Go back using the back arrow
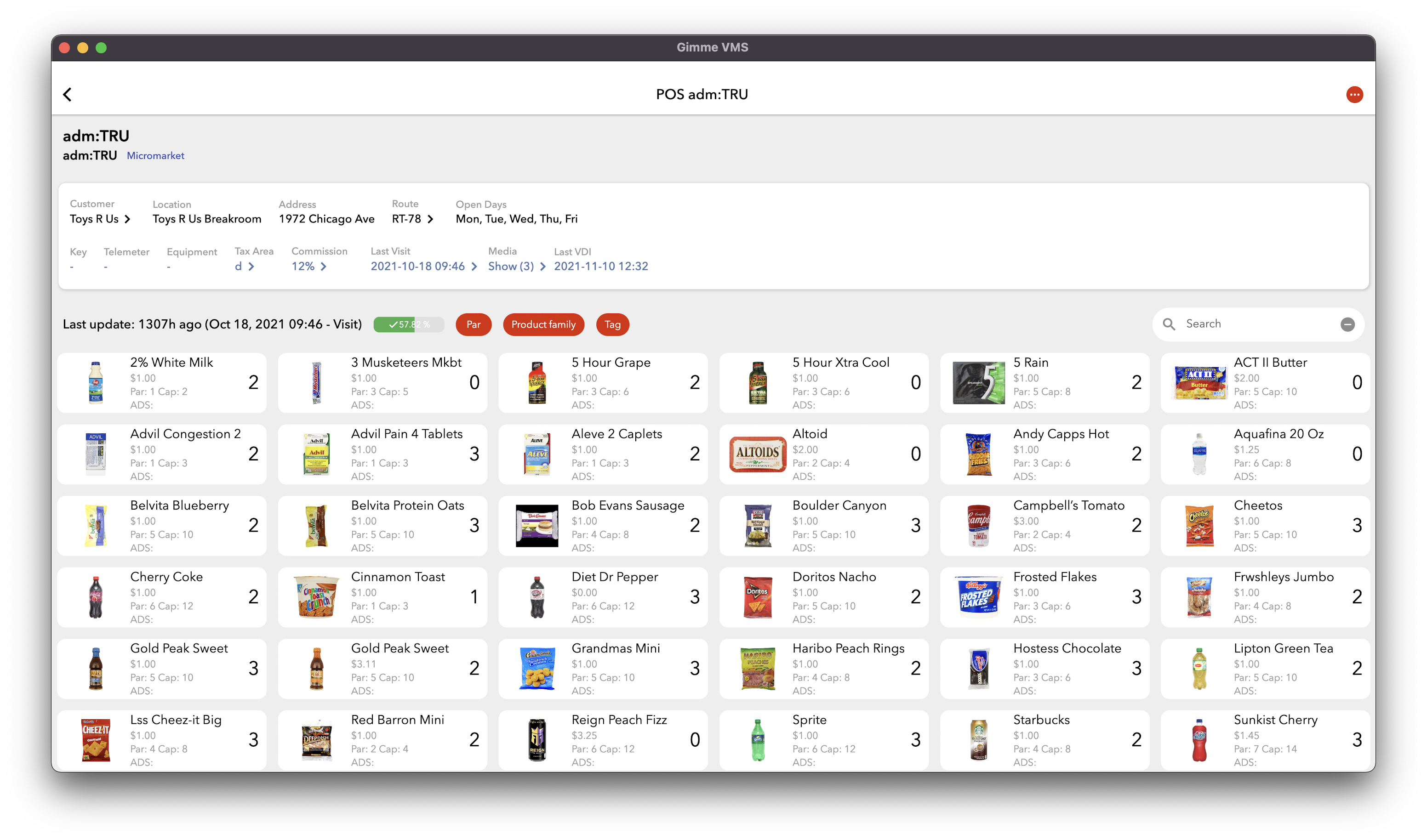This screenshot has width=1427, height=840. pos(68,95)
